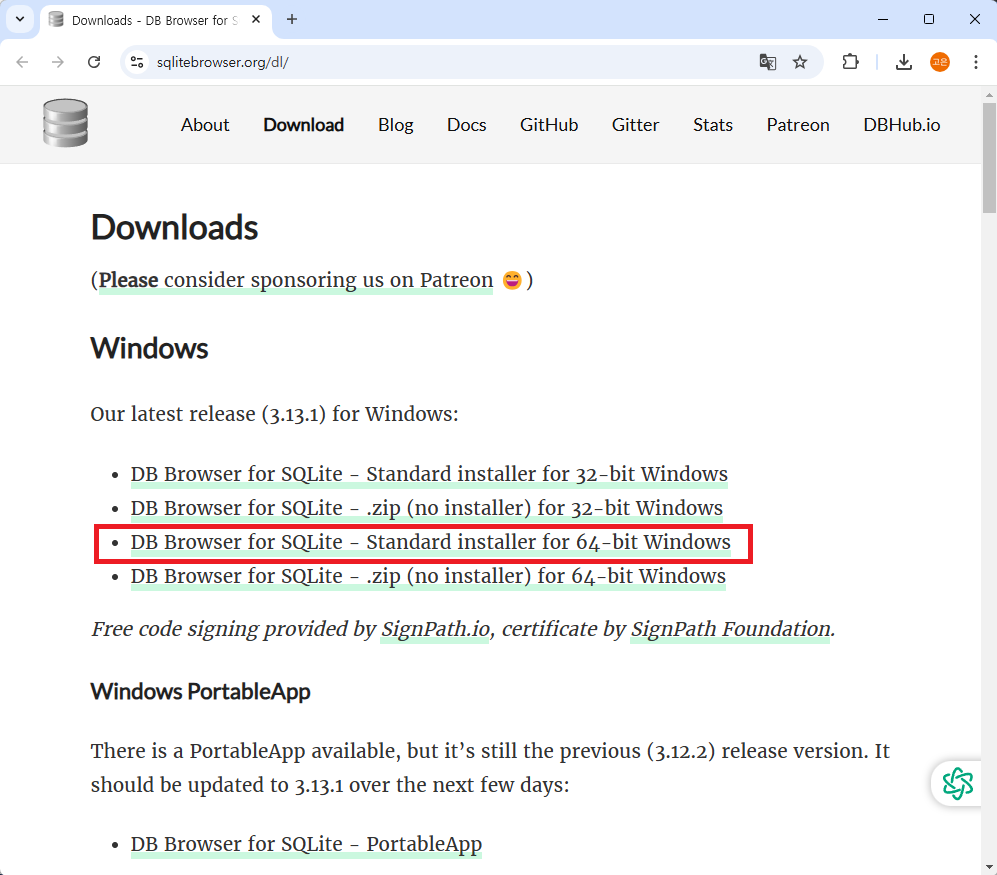
Task: Open the Stats navigation link
Action: (x=713, y=125)
